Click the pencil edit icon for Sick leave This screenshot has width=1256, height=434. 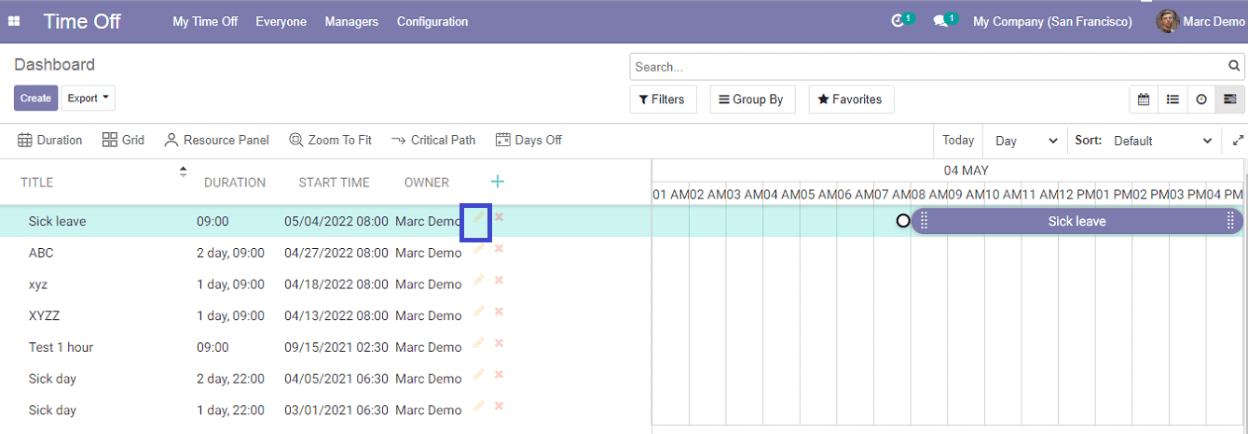[479, 219]
